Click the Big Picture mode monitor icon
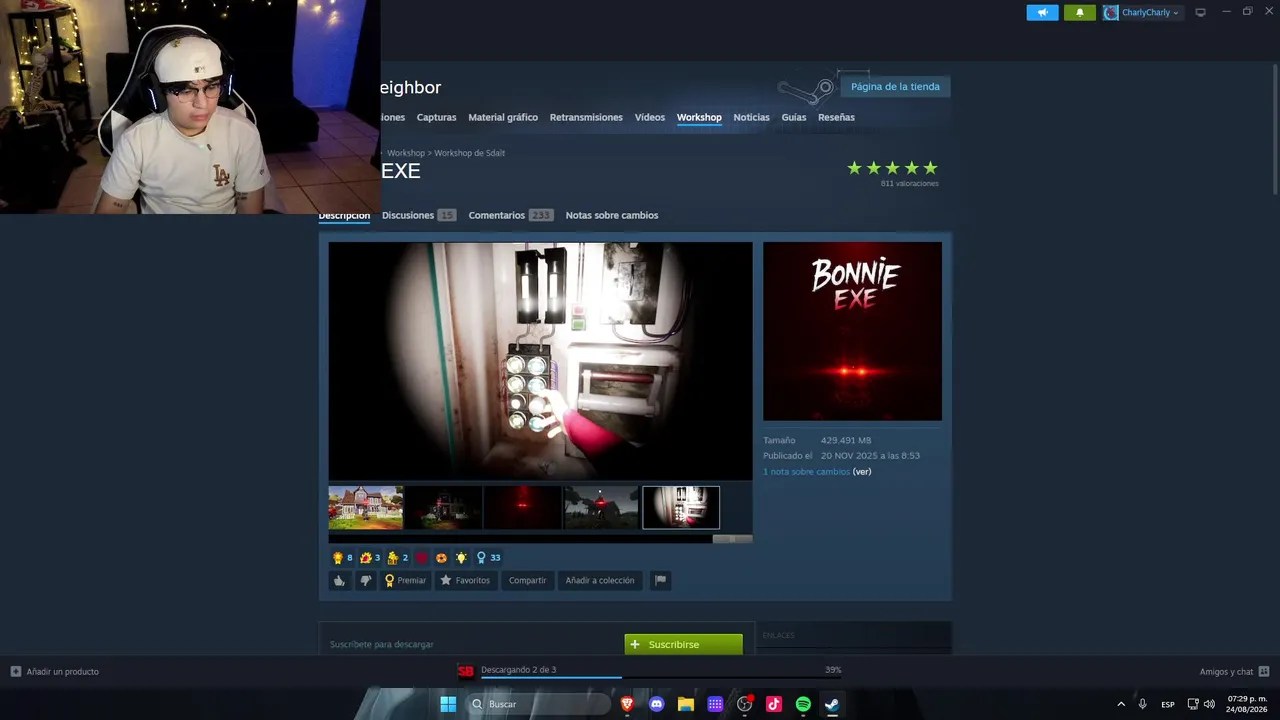This screenshot has height=720, width=1280. 1200,13
